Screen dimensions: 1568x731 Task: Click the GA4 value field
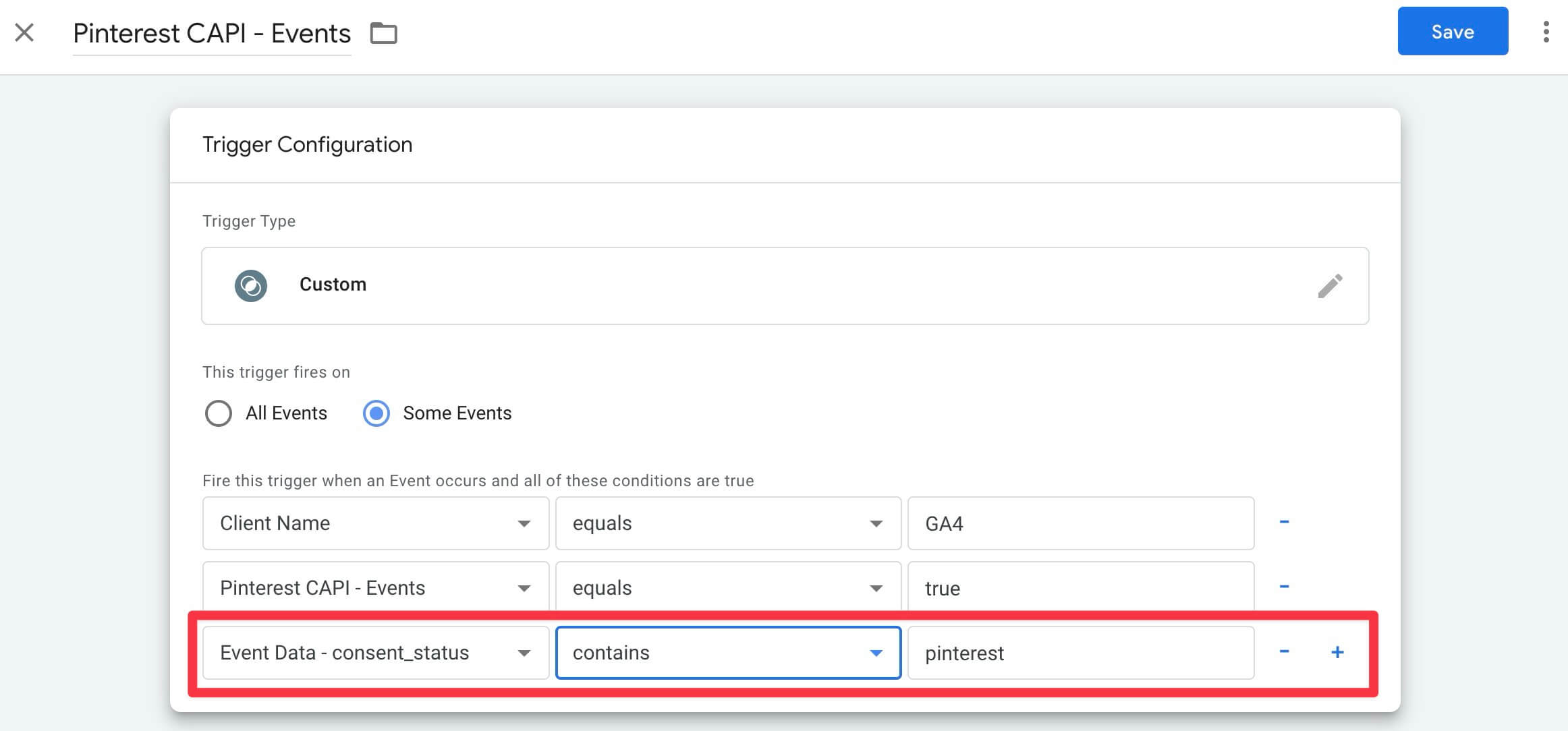pos(1081,523)
